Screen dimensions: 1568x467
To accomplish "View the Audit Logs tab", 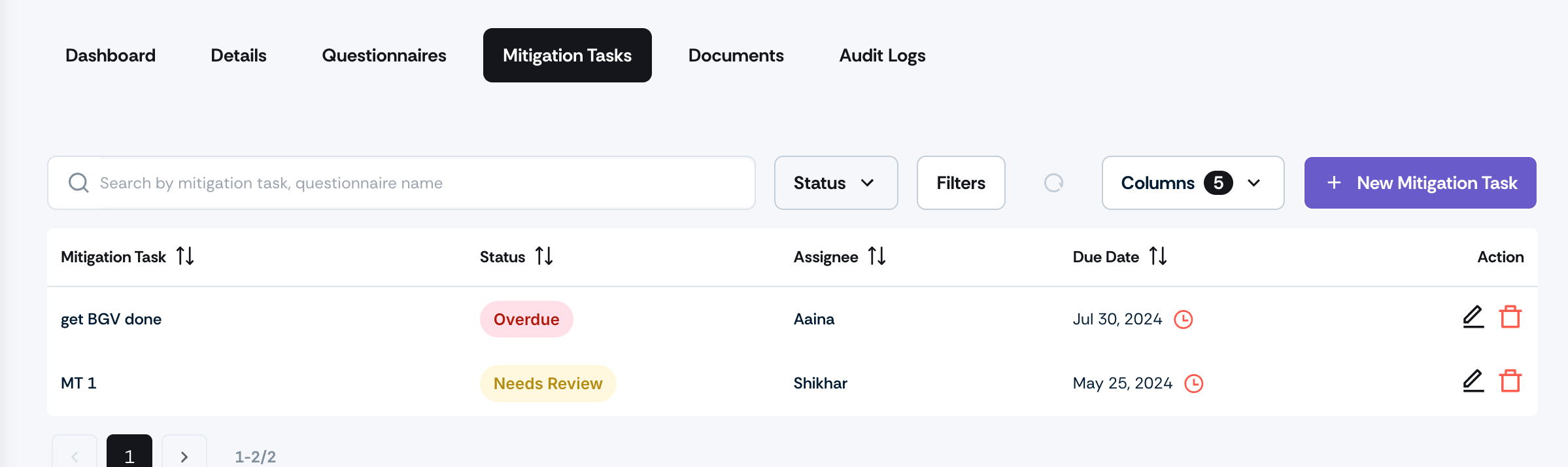I will pyautogui.click(x=882, y=55).
